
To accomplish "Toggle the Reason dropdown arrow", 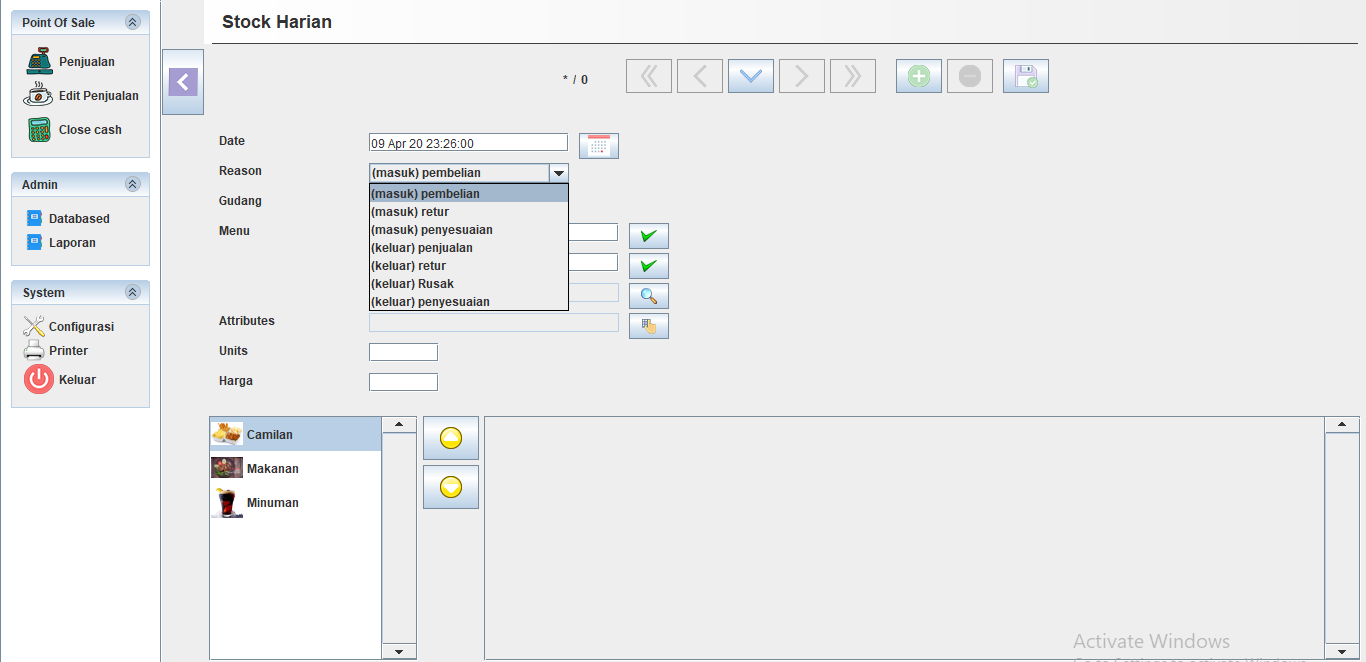I will coord(559,173).
